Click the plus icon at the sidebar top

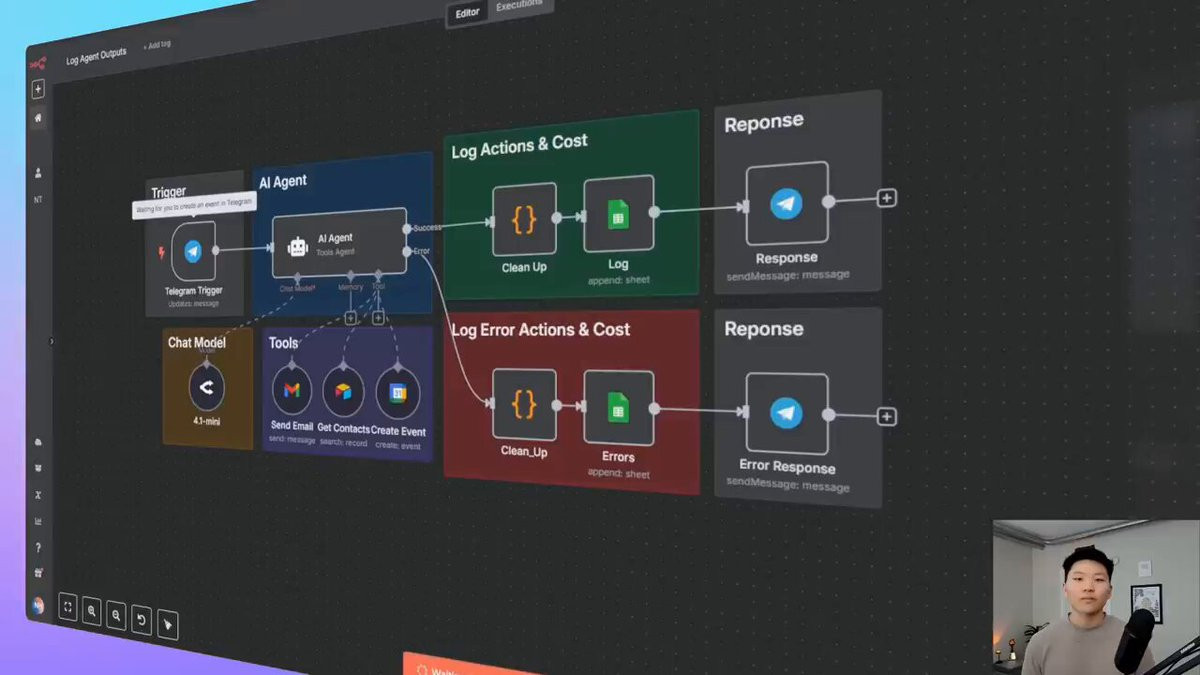coord(39,90)
